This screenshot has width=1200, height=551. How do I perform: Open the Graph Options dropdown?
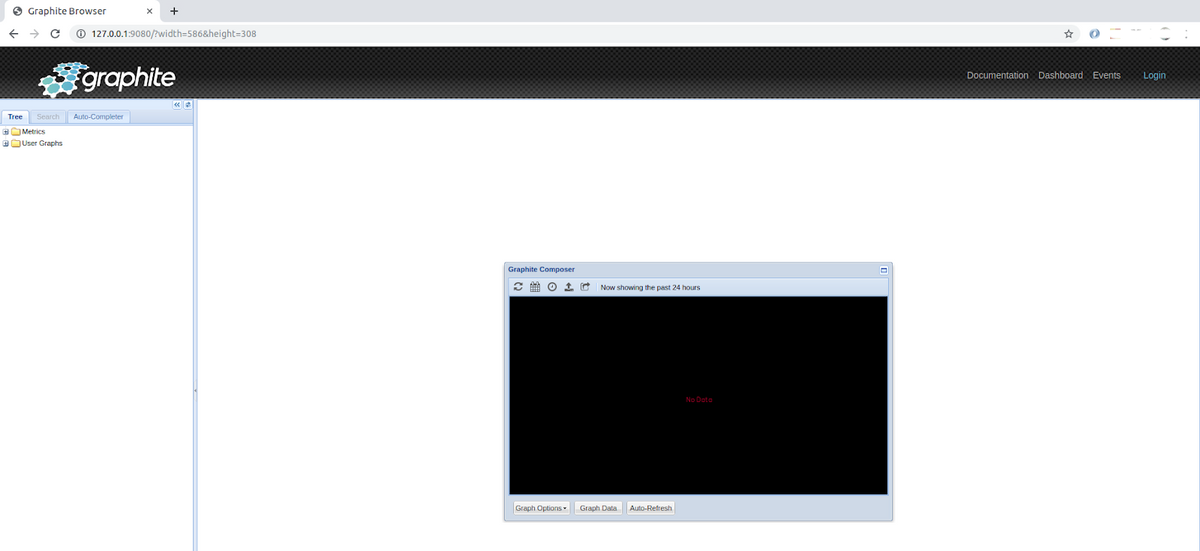(541, 508)
